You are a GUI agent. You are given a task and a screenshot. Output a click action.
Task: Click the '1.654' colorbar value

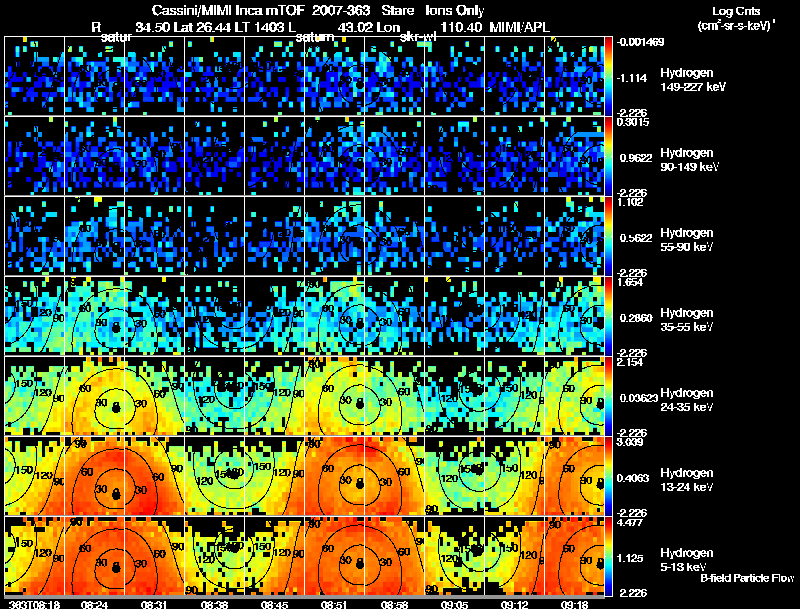pyautogui.click(x=630, y=282)
